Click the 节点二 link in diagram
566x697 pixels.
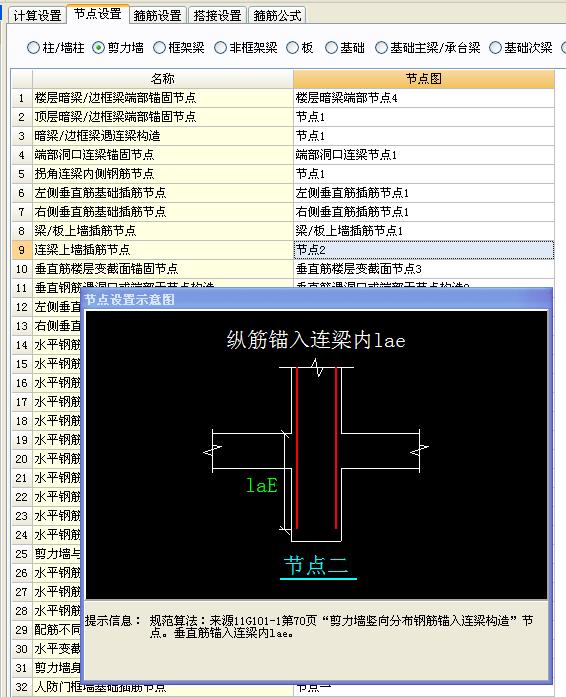click(x=317, y=566)
